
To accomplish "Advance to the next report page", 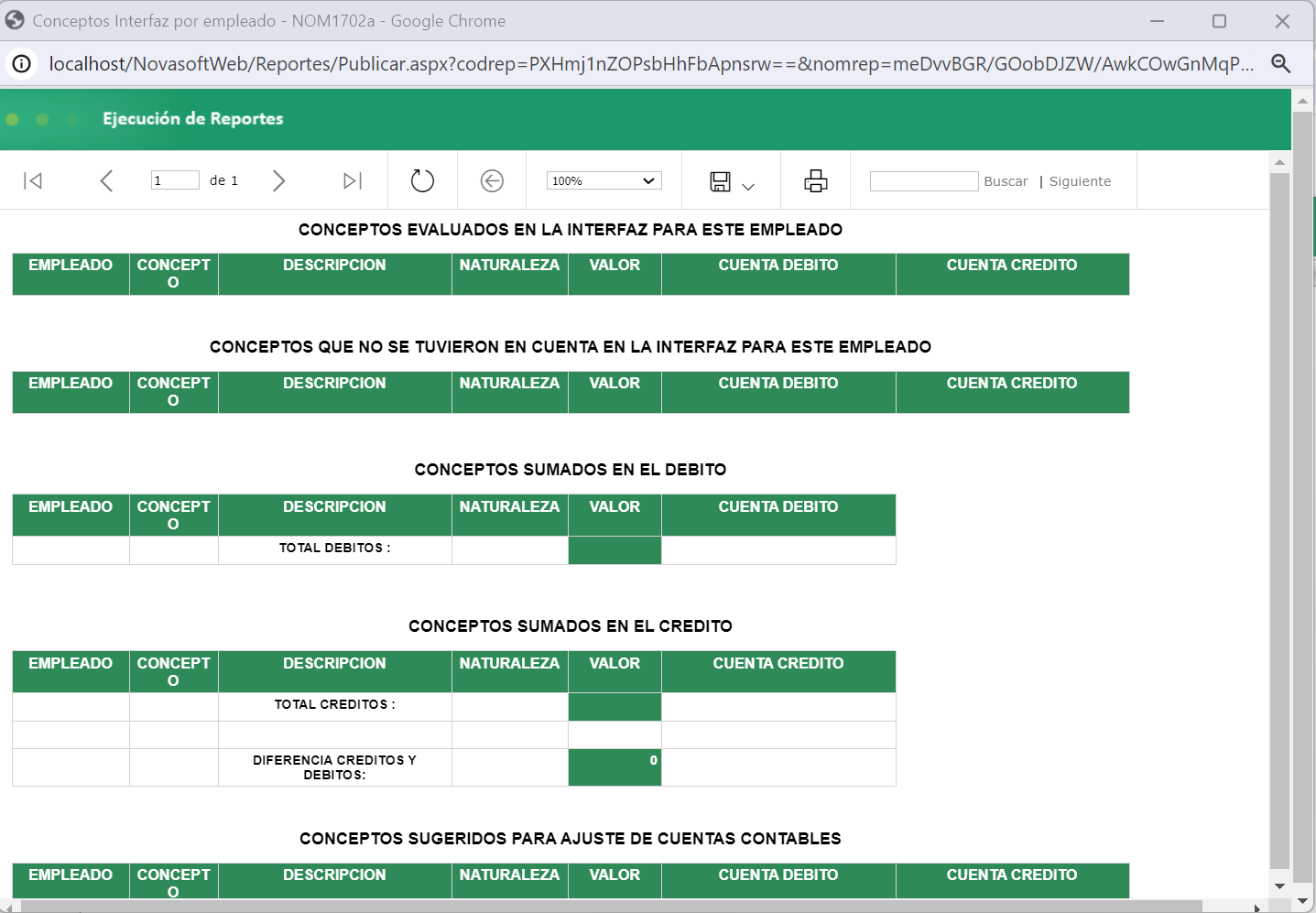I will click(278, 180).
